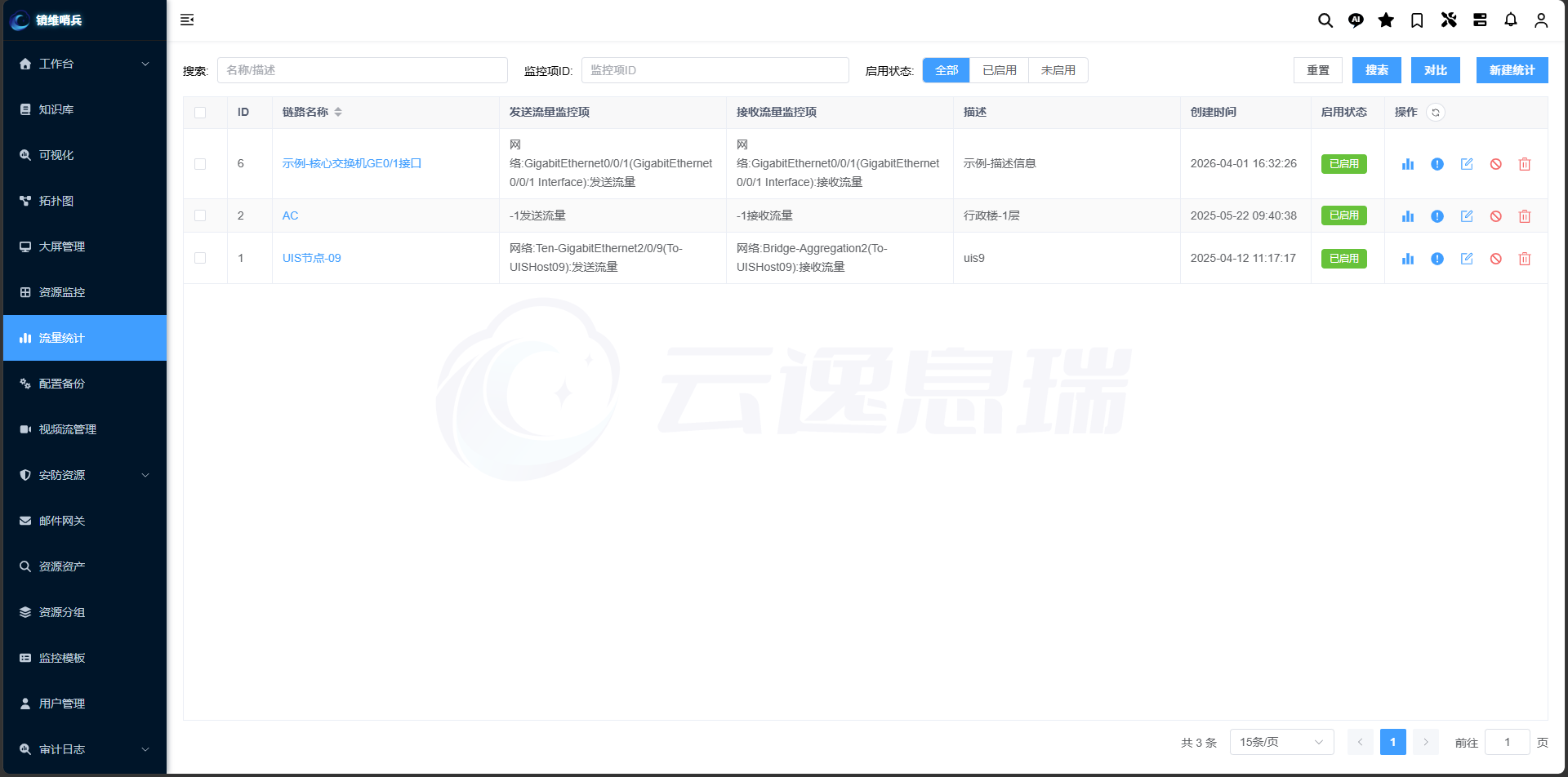This screenshot has width=1568, height=777.
Task: Click the 新建统计 button
Action: 1512,70
